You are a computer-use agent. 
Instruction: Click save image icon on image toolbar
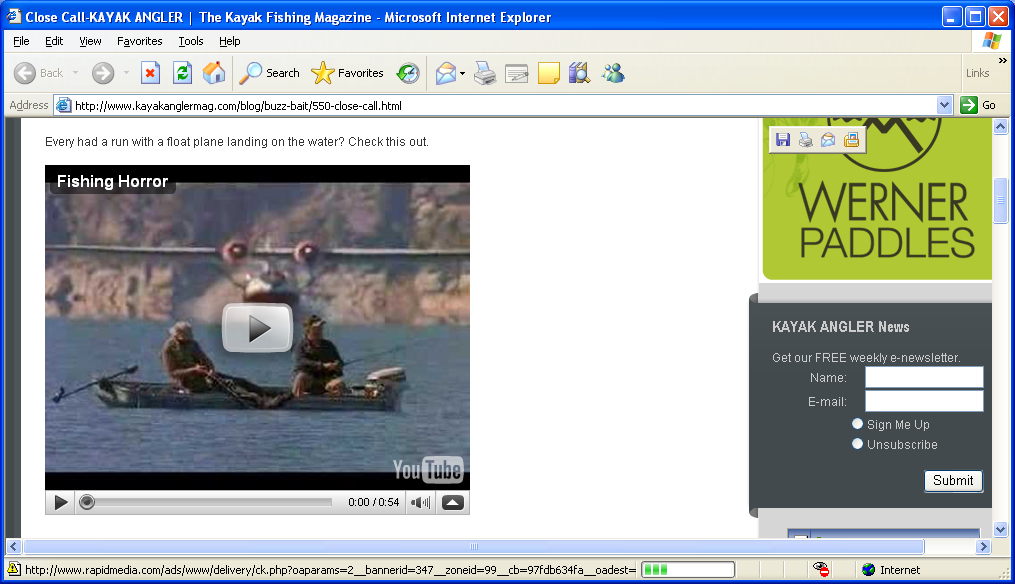click(783, 140)
